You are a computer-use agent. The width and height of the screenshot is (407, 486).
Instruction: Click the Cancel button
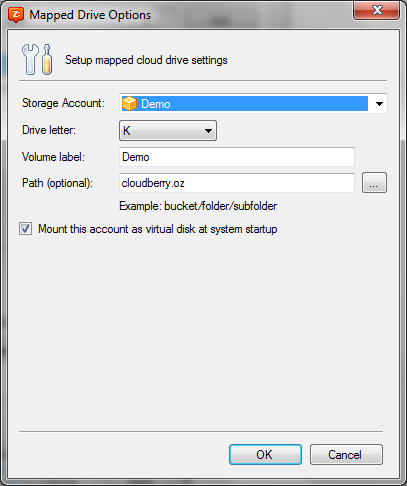coord(346,455)
